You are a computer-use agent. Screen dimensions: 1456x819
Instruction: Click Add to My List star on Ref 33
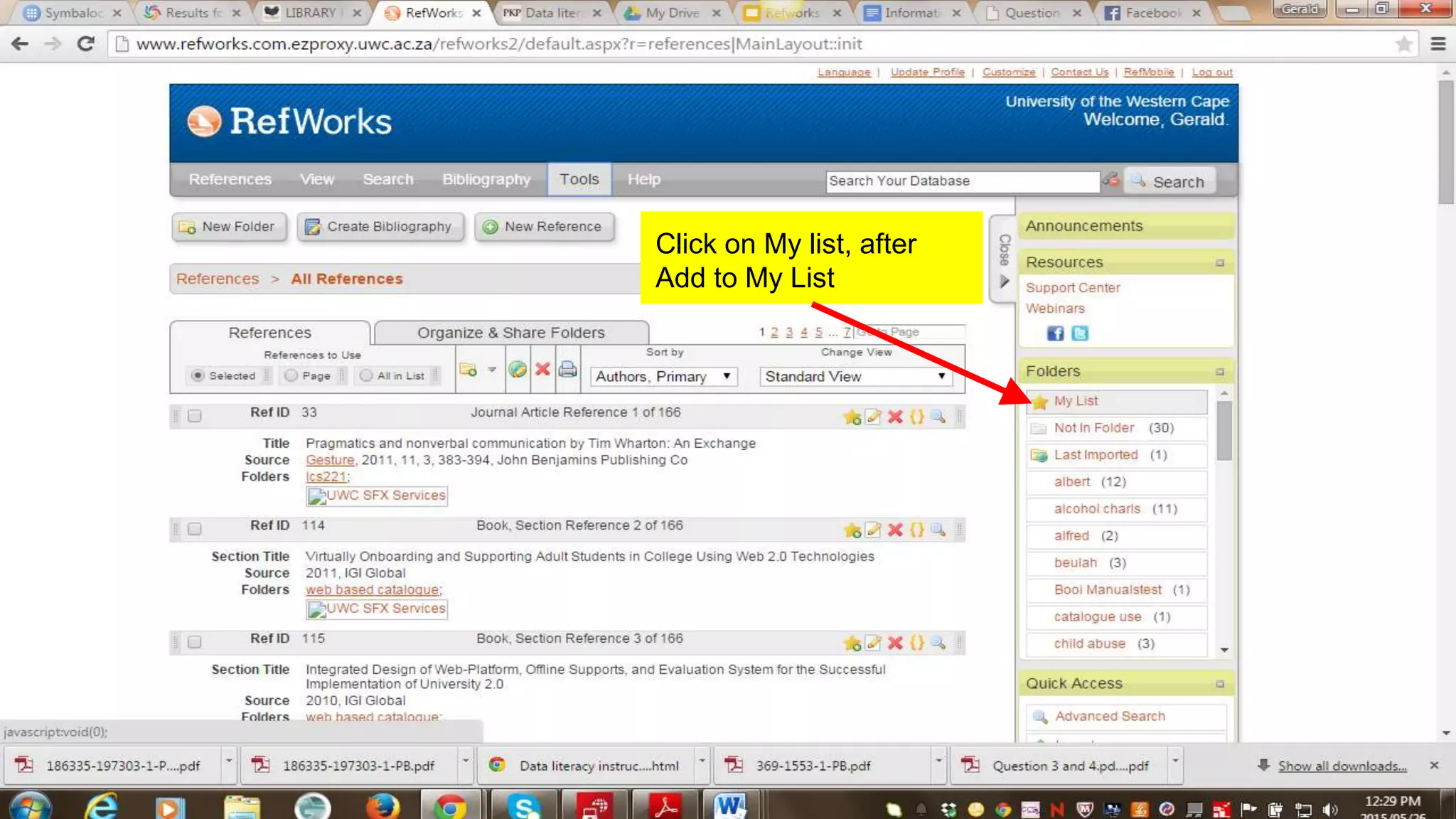[x=852, y=417]
